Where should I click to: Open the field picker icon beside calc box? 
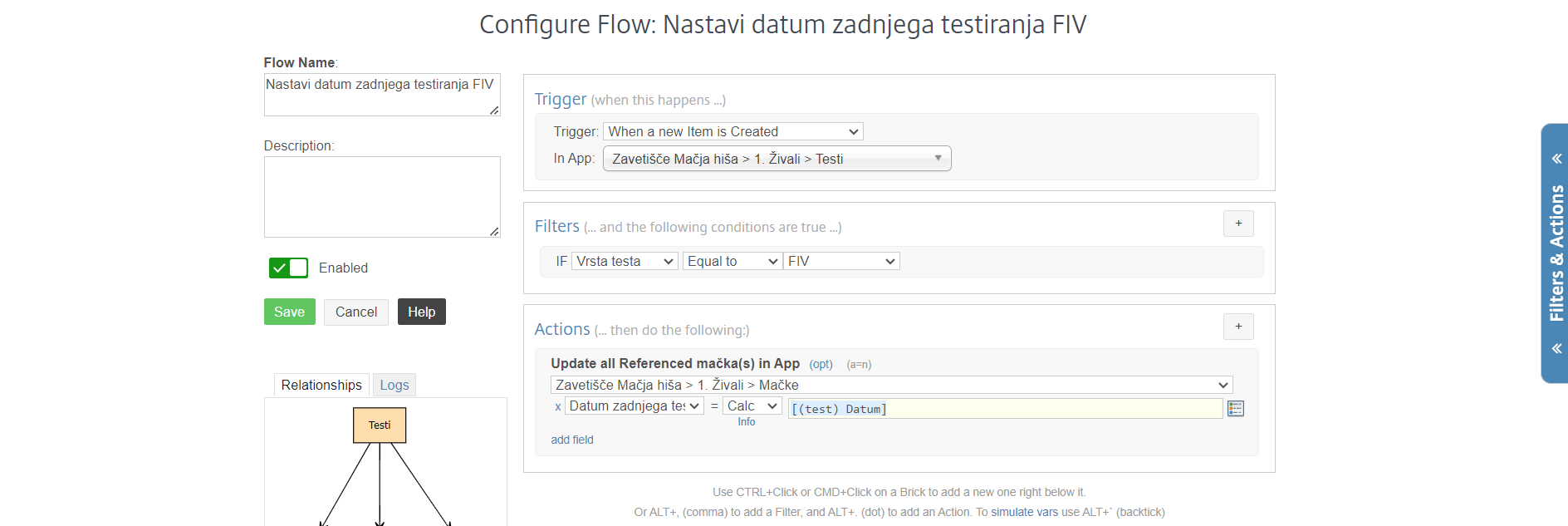pyautogui.click(x=1235, y=409)
